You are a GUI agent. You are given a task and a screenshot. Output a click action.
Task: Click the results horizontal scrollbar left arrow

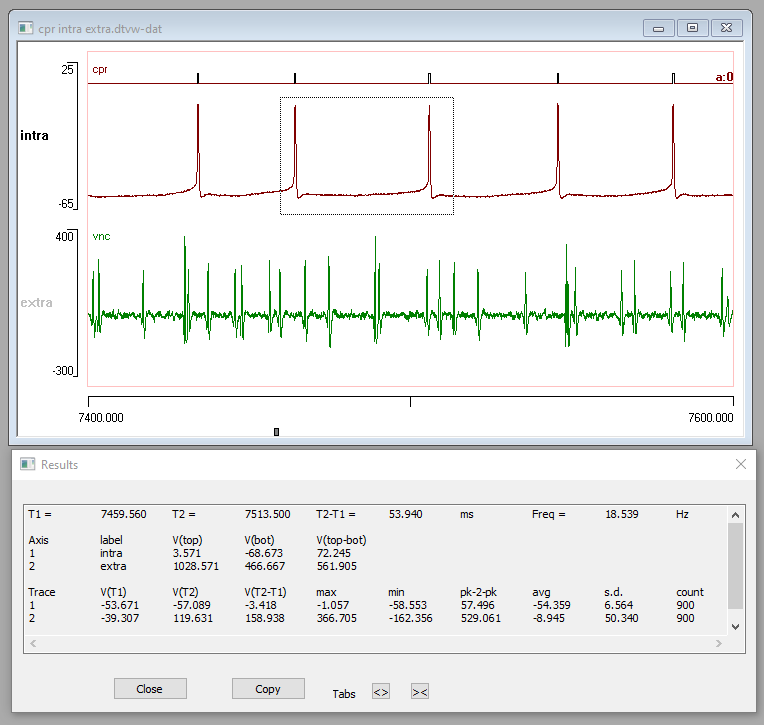click(x=32, y=642)
